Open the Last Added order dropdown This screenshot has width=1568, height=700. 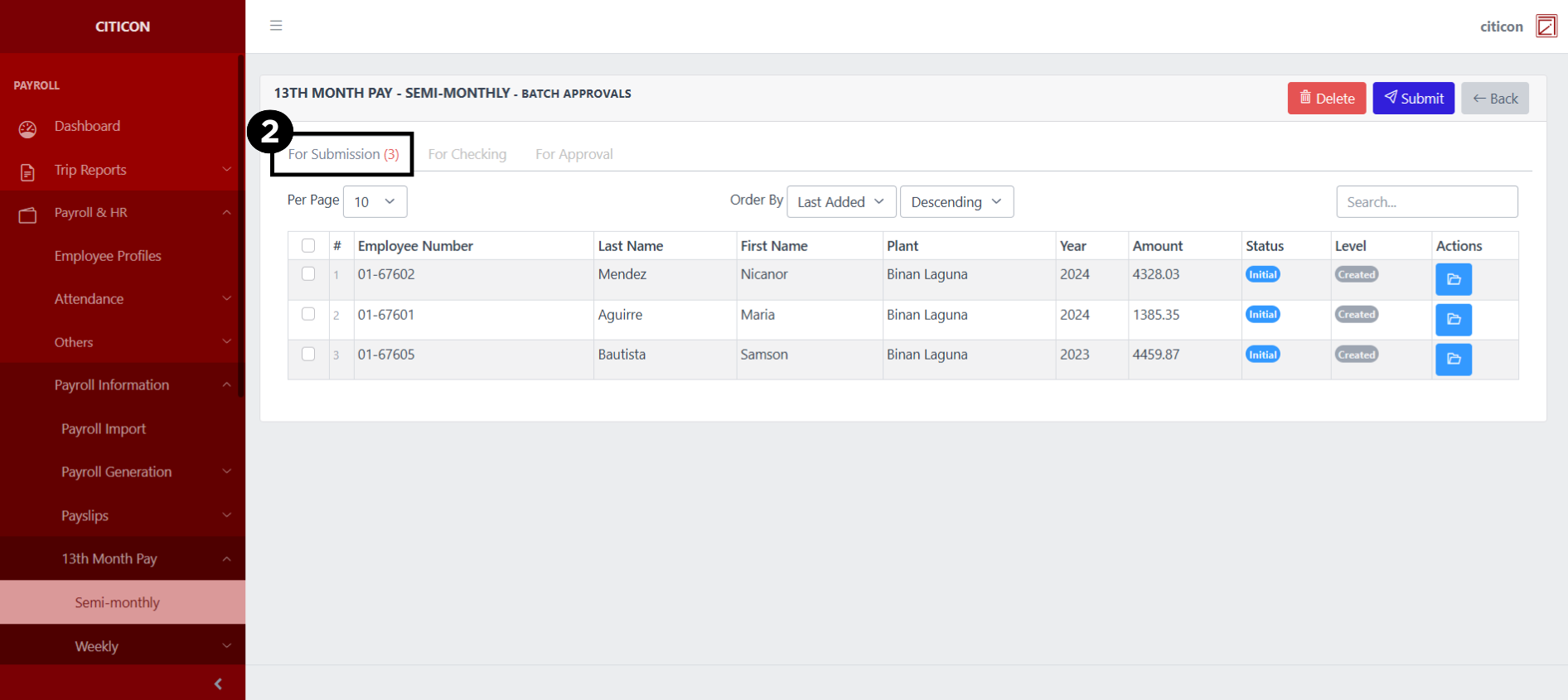(840, 202)
